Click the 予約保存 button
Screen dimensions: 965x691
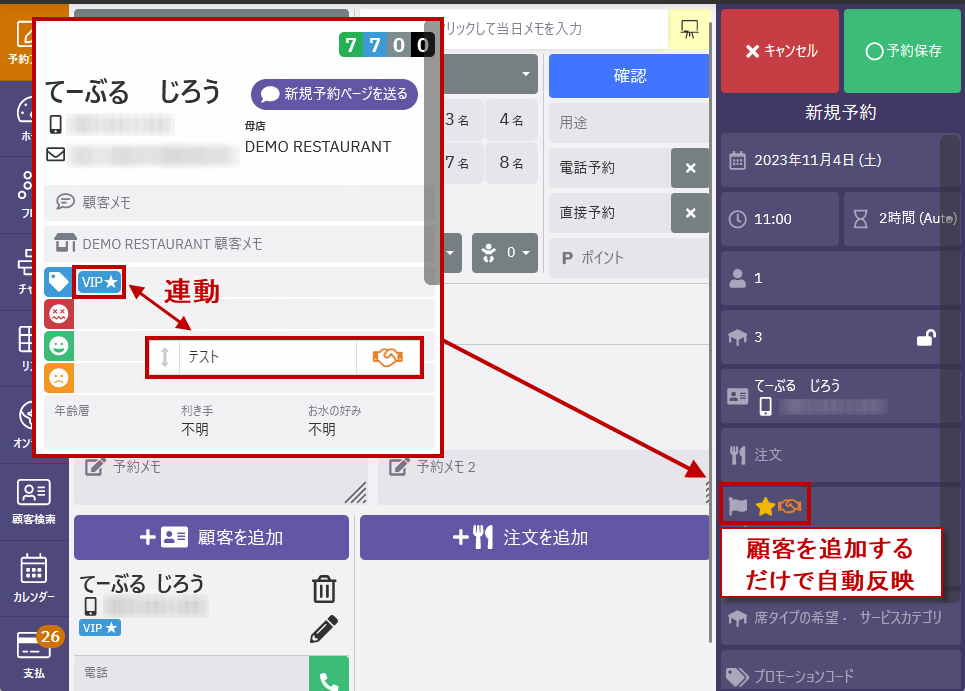click(x=902, y=51)
